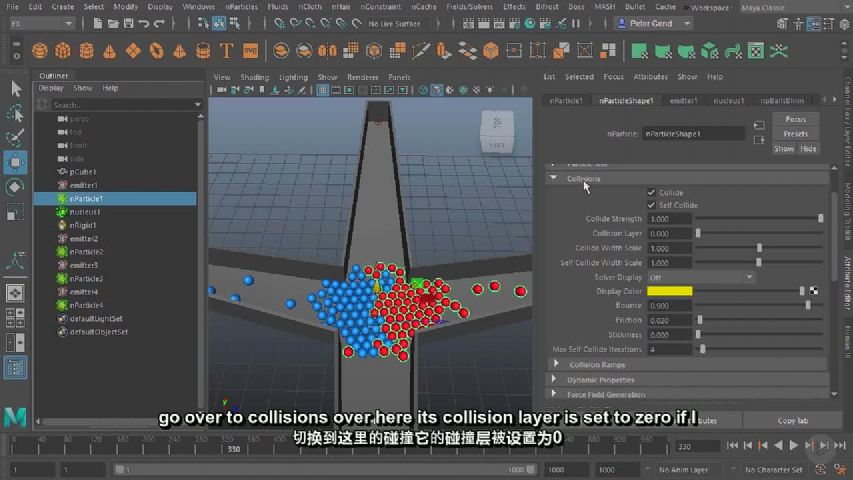Open the Peter Gend account dropdown
Viewport: 853px width, 480px height.
[654, 23]
